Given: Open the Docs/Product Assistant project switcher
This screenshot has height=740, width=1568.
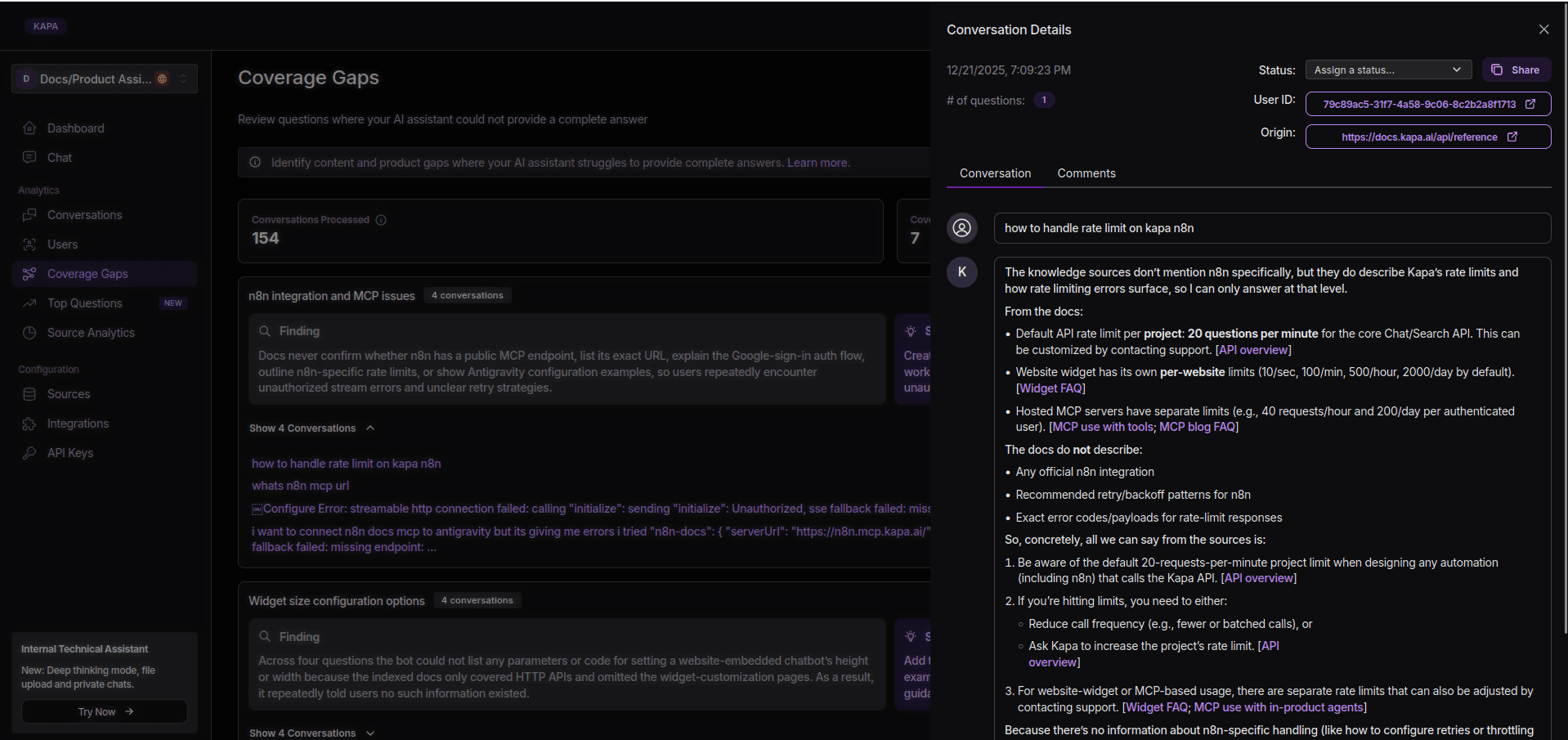Looking at the screenshot, I should tap(105, 78).
